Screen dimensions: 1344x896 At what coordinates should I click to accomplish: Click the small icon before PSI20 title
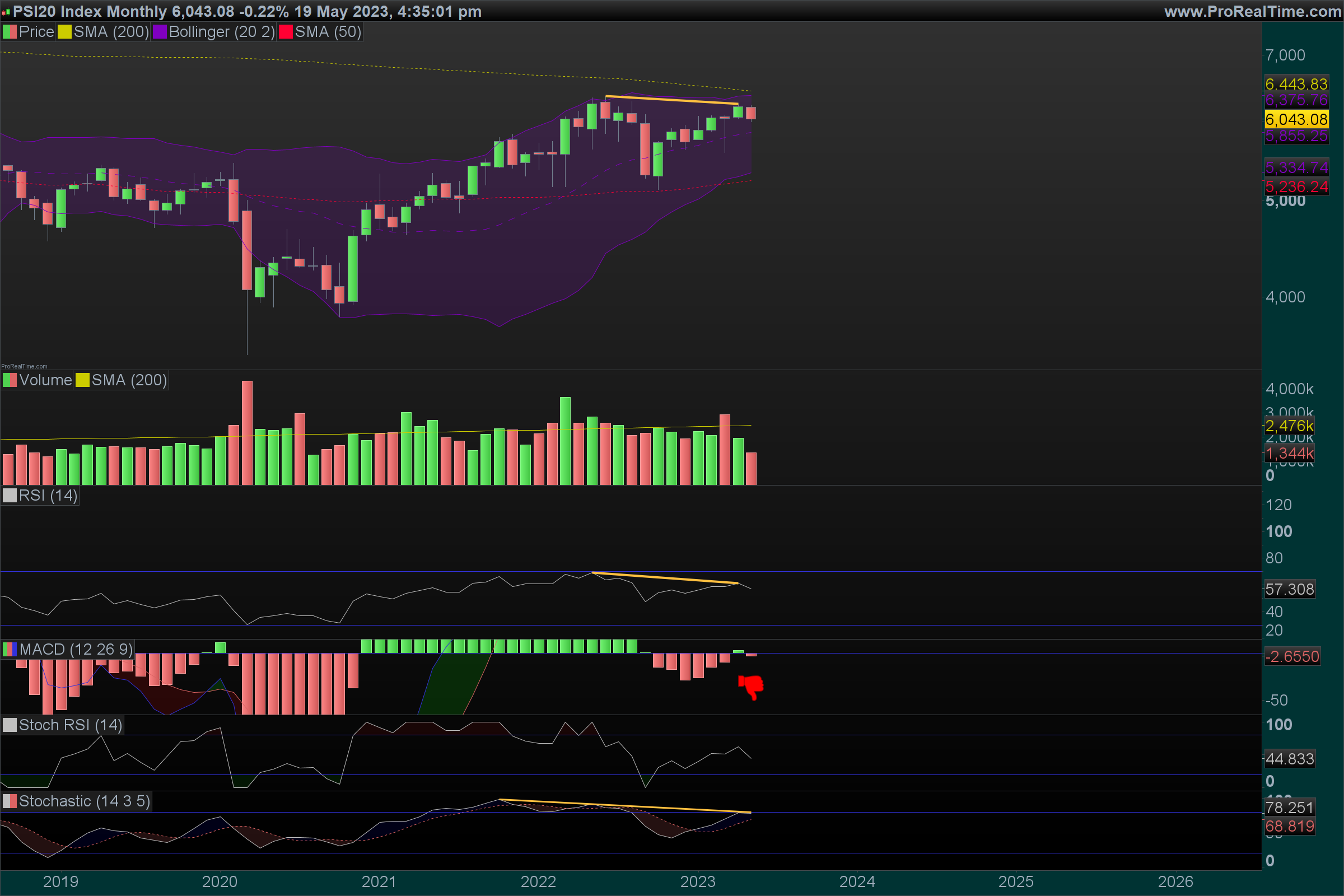pyautogui.click(x=6, y=12)
